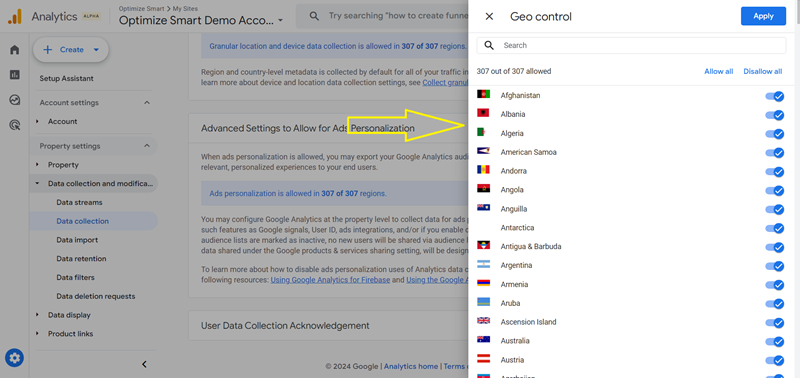Click the top search bar field

click(x=383, y=16)
